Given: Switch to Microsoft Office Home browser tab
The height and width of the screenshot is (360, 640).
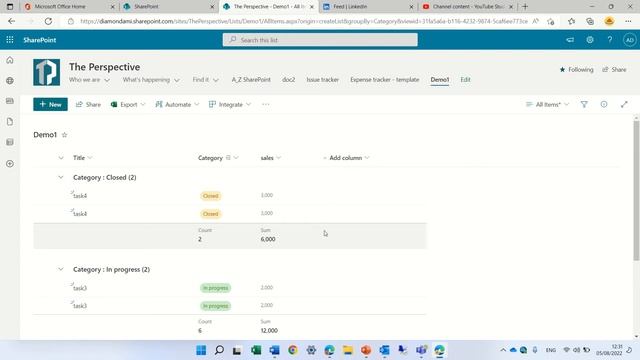Looking at the screenshot, I should 69,7.
